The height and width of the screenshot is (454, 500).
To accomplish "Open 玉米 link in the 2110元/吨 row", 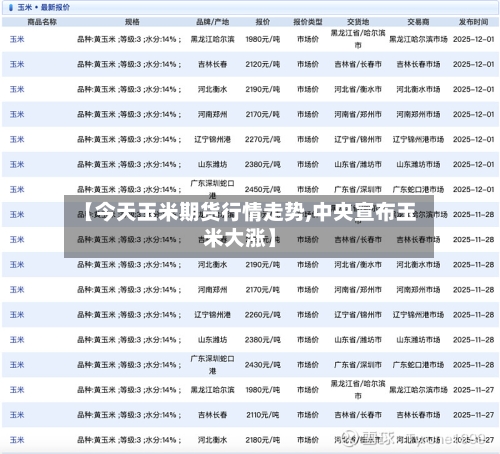I will 17,415.
